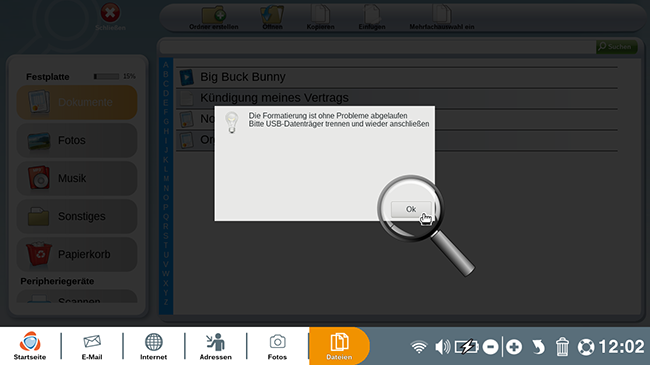Click the lifebuoy help icon
The height and width of the screenshot is (365, 650).
tap(586, 347)
